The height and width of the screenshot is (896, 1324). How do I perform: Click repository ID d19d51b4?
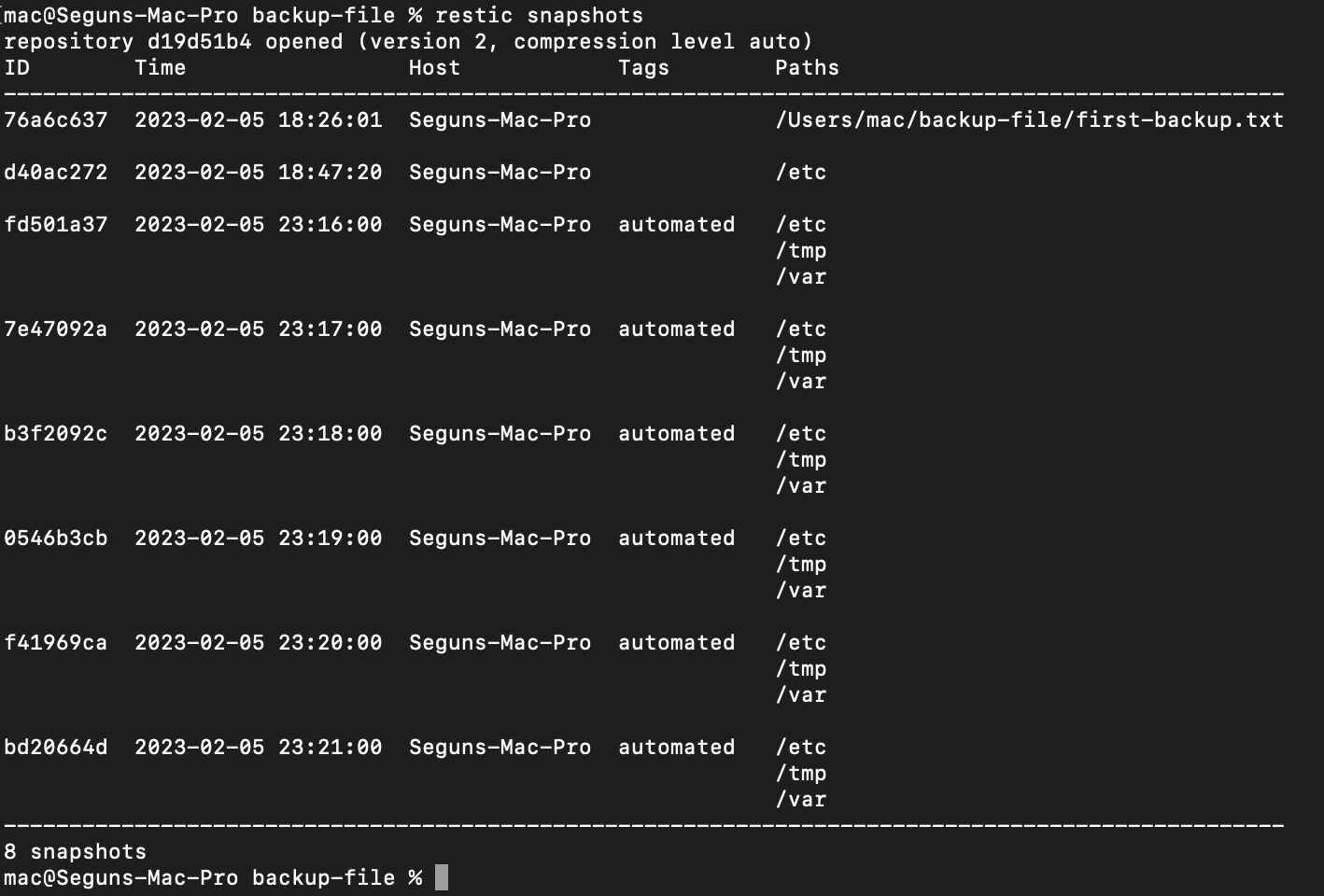199,42
